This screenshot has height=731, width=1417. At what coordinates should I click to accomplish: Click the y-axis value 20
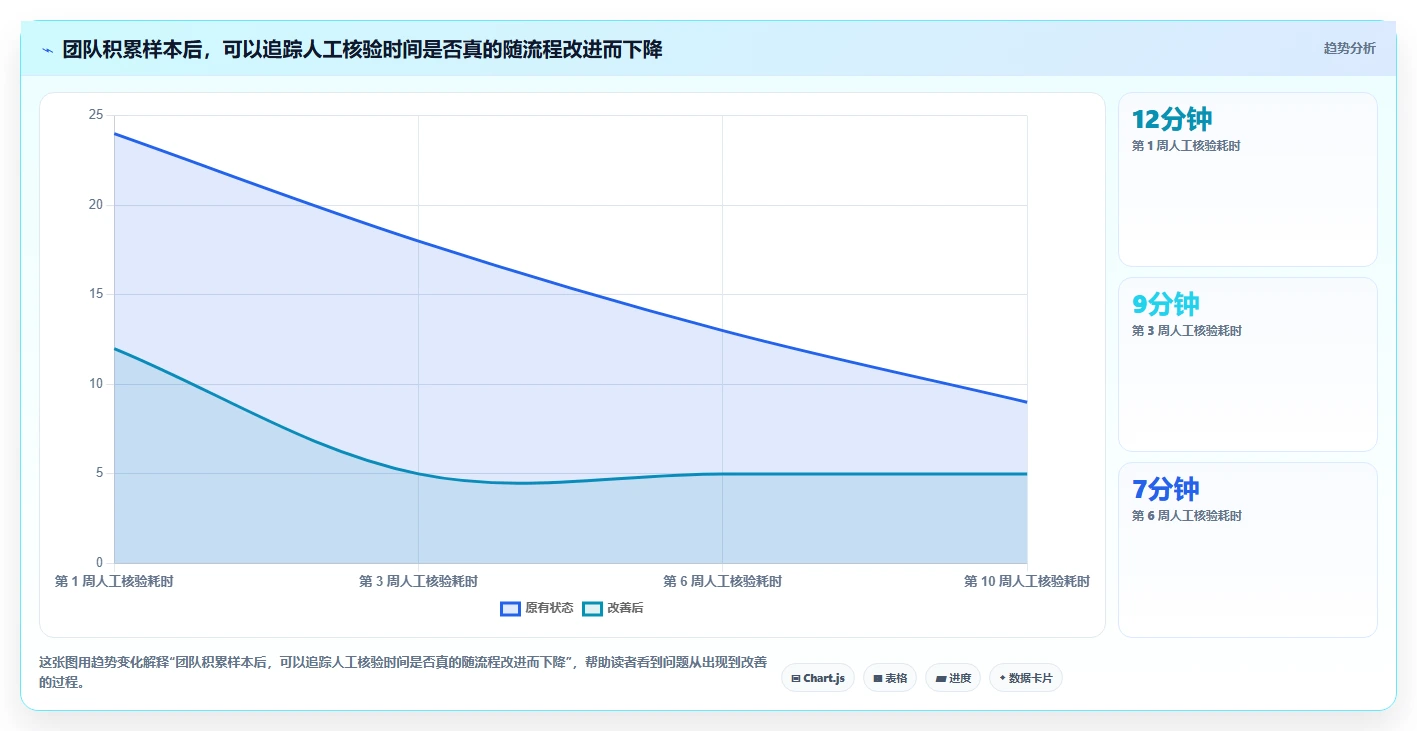tap(96, 205)
